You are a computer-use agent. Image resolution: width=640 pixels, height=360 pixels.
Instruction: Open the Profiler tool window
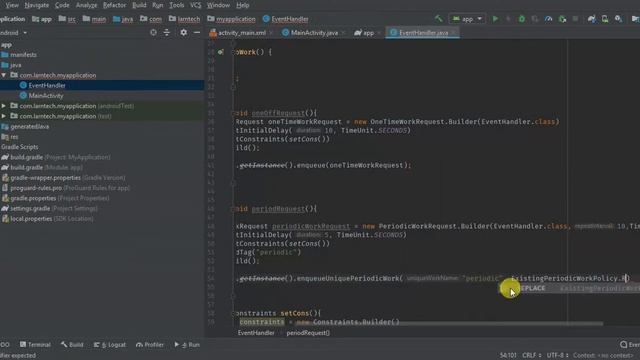[x=150, y=344]
